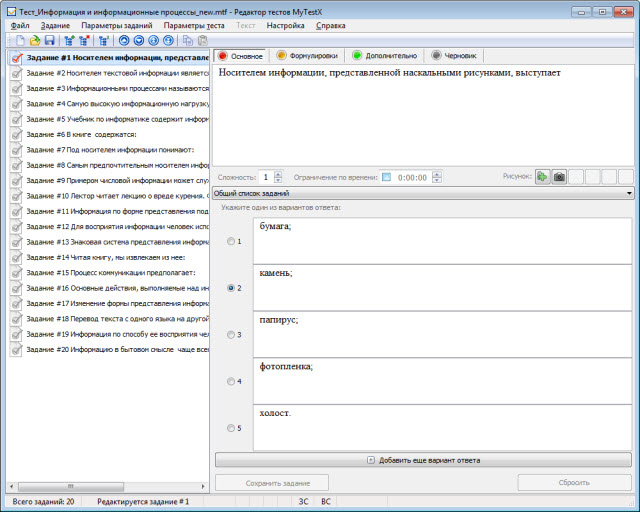The height and width of the screenshot is (512, 640).
Task: Open a test file with the folder icon
Action: click(x=35, y=41)
